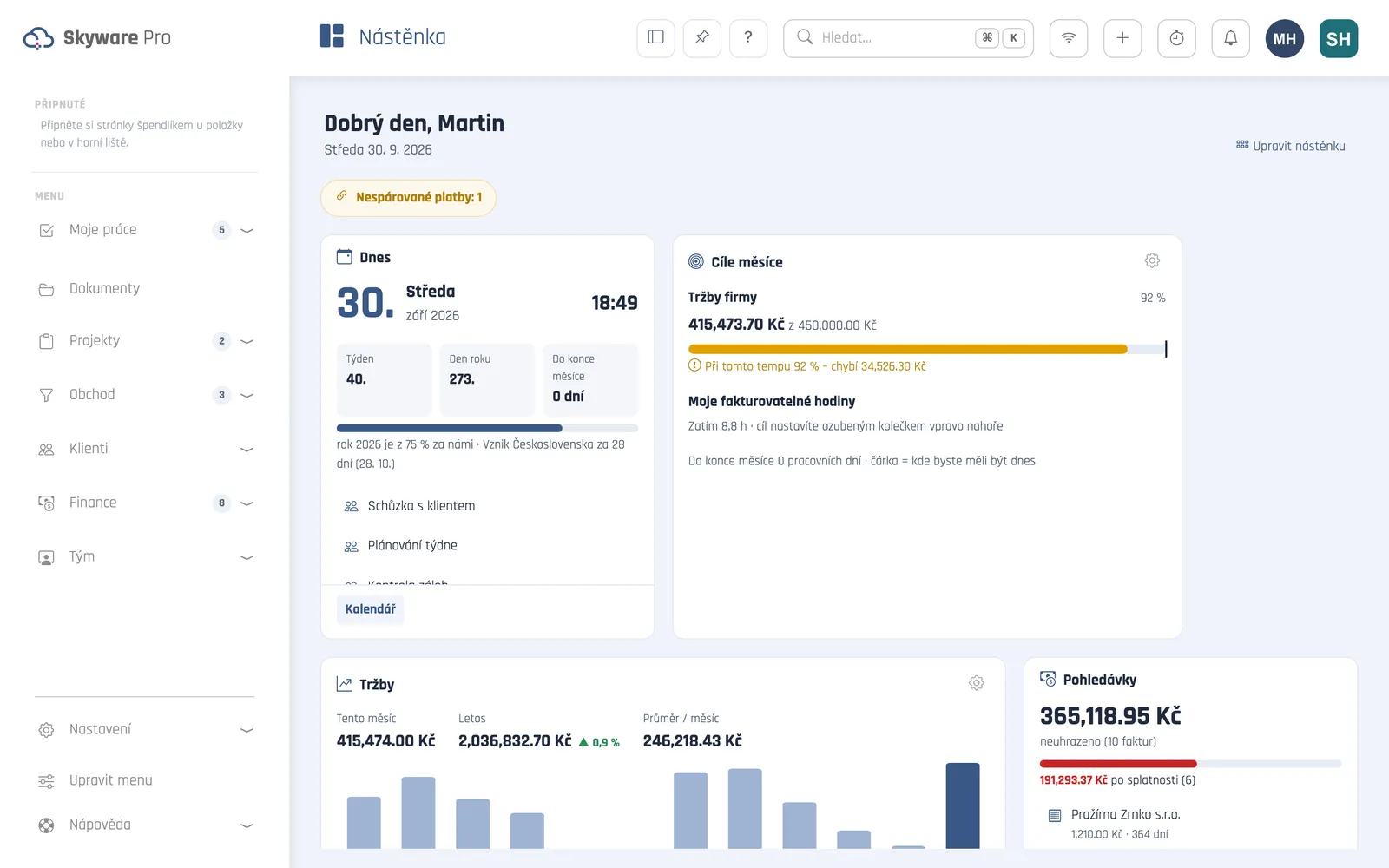Click the tallest dark blue revenue bar
Image resolution: width=1389 pixels, height=868 pixels.
pos(963,806)
